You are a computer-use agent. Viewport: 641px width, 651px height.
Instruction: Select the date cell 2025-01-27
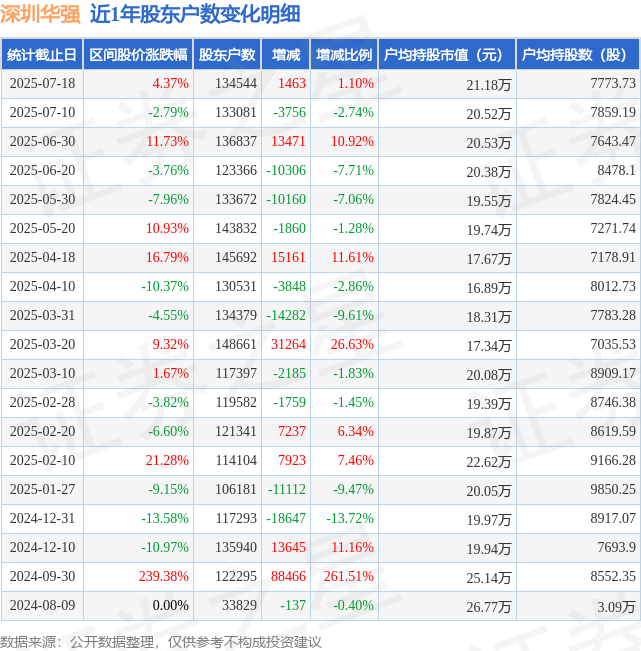[x=42, y=489]
